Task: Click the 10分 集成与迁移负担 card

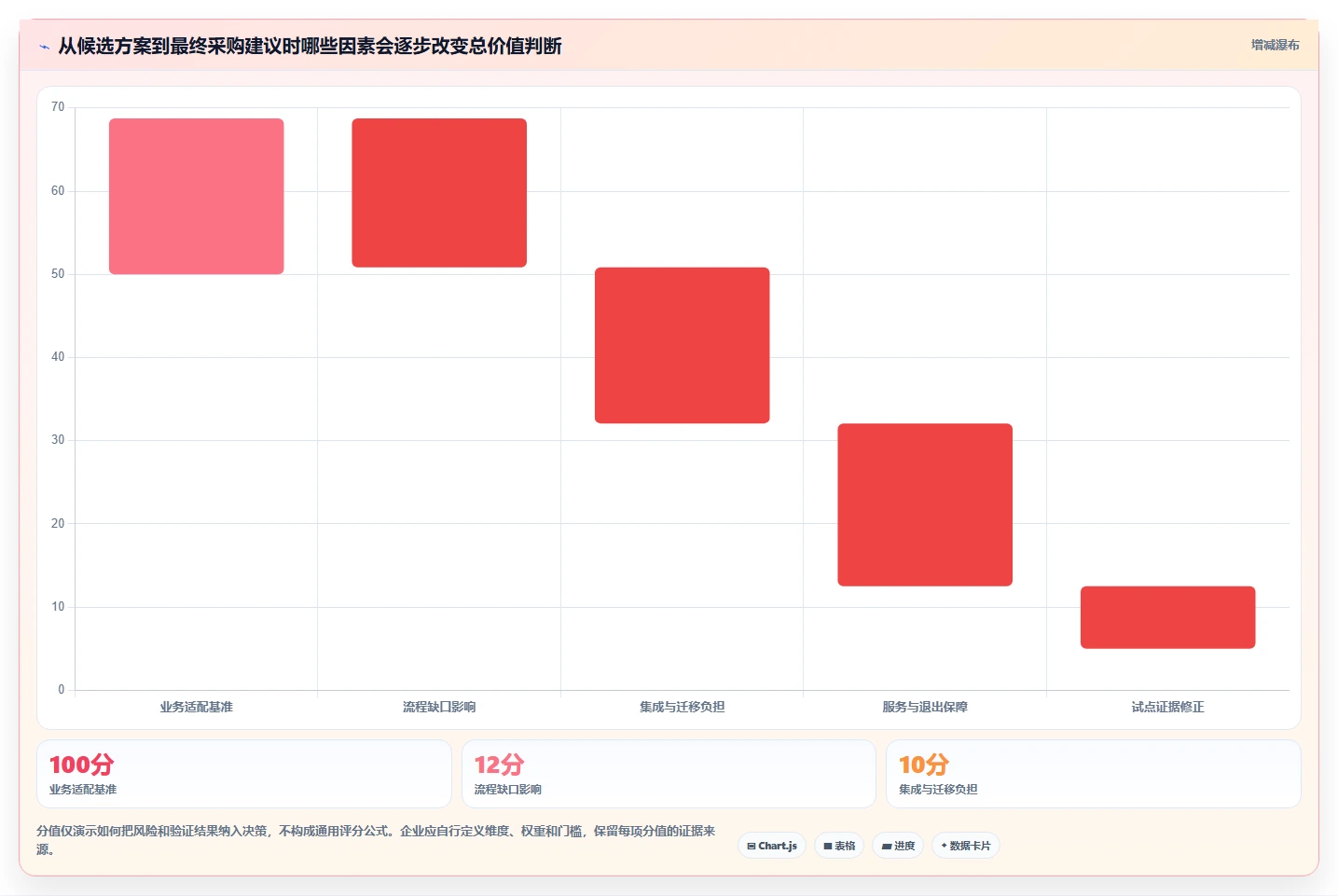Action: point(1093,774)
